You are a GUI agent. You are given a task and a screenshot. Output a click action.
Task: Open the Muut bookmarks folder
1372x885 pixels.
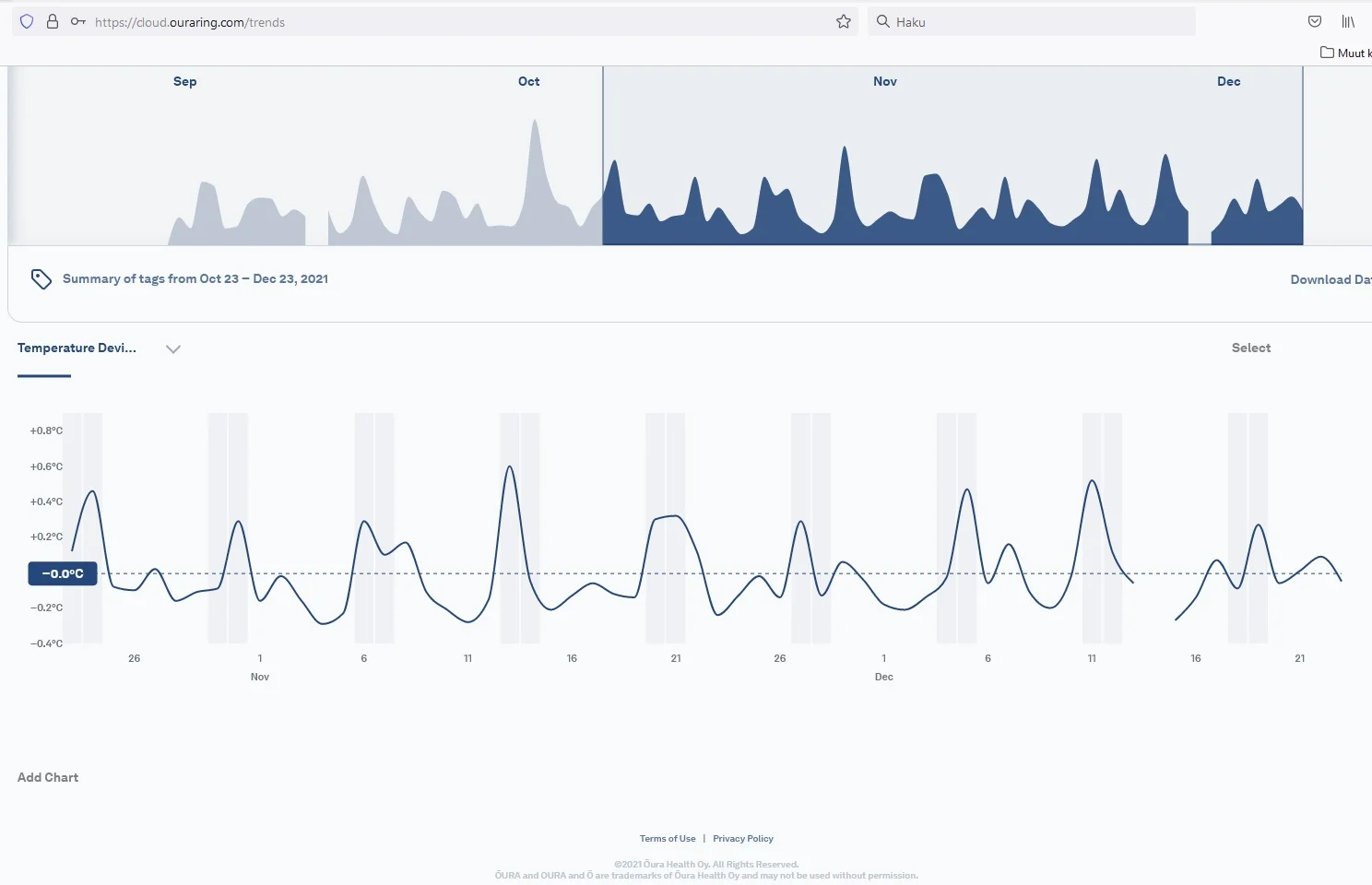tap(1345, 53)
